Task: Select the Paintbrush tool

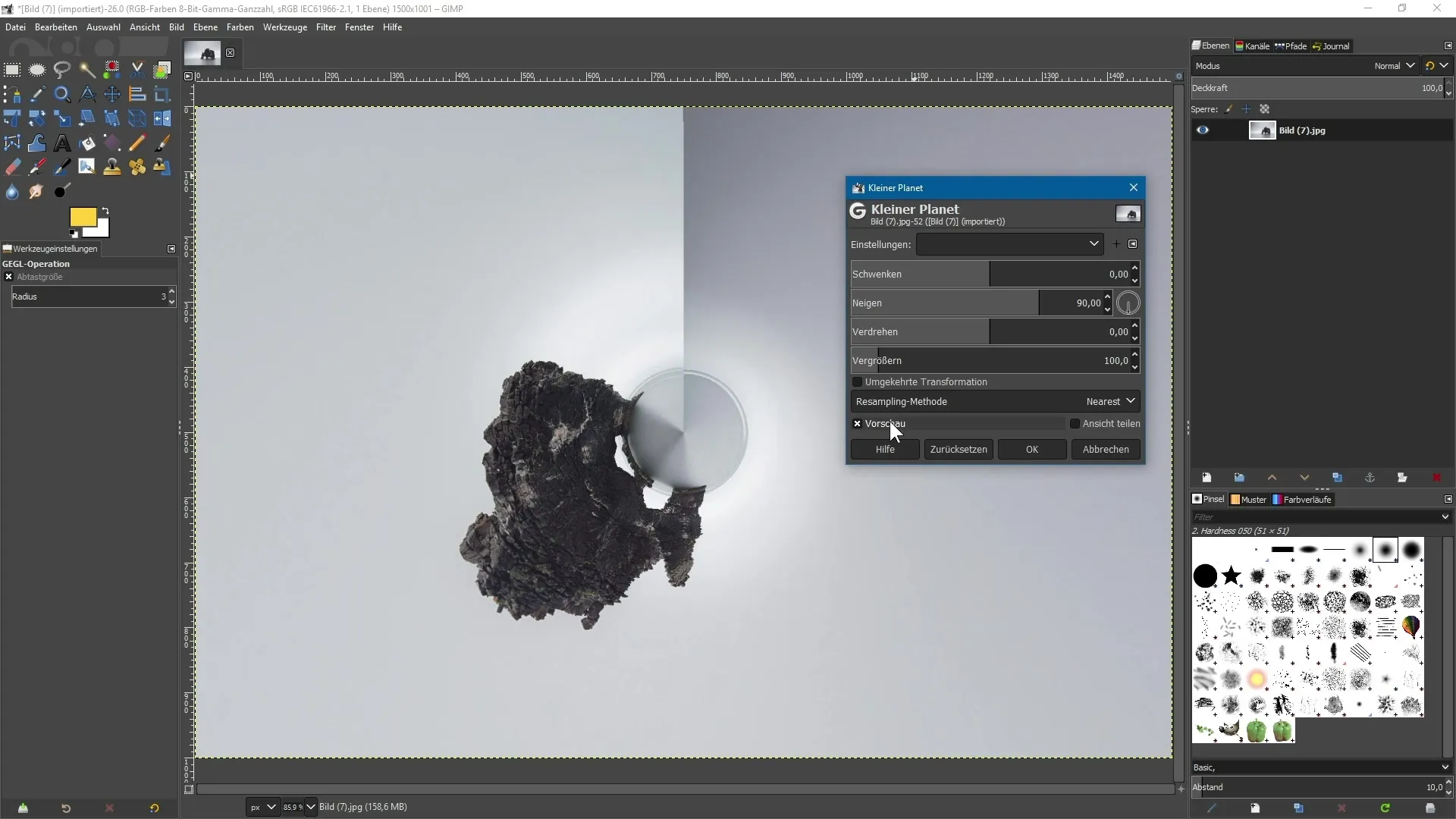Action: click(x=162, y=143)
